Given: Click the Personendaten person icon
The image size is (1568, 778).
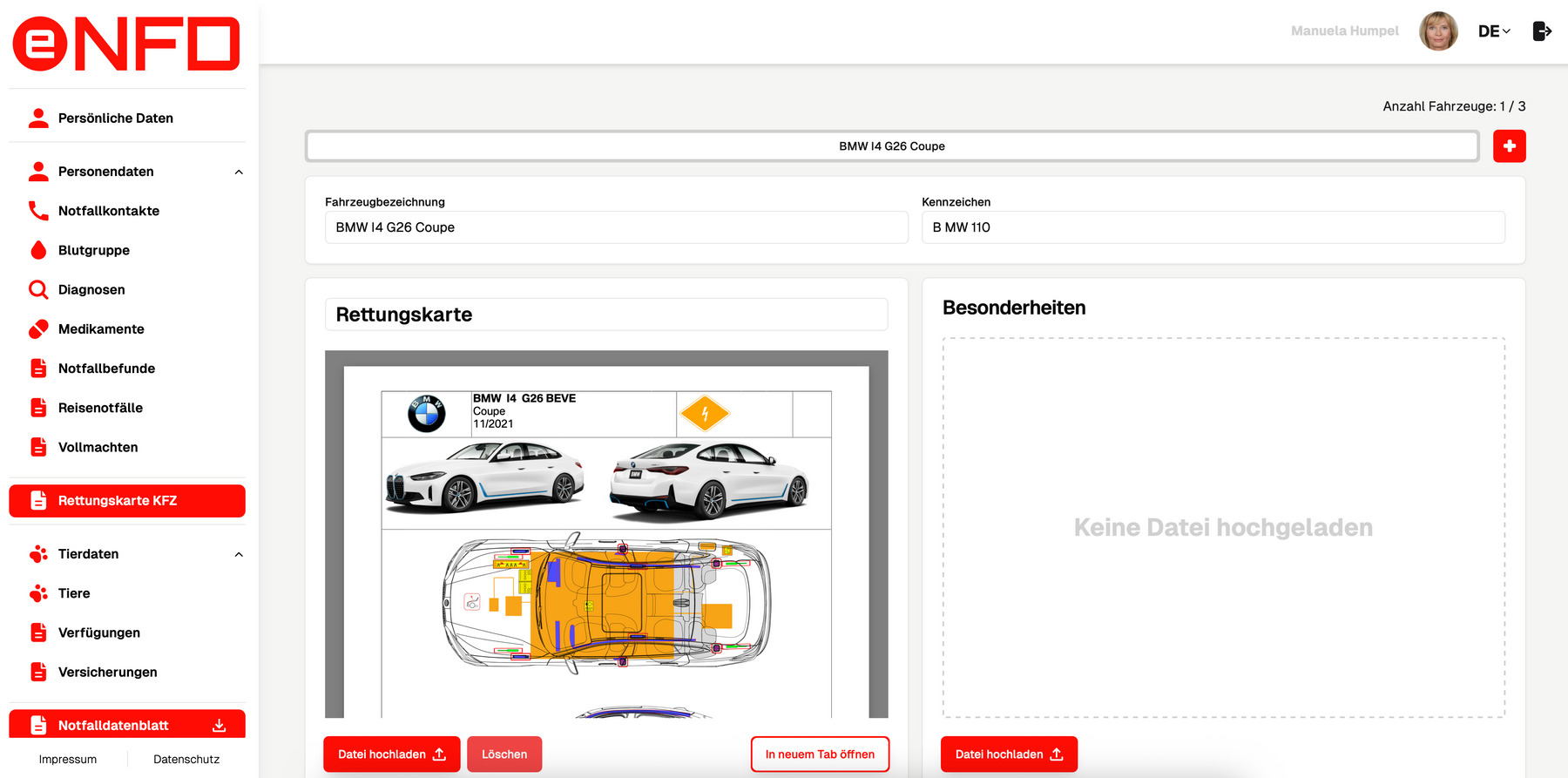Looking at the screenshot, I should point(38,172).
